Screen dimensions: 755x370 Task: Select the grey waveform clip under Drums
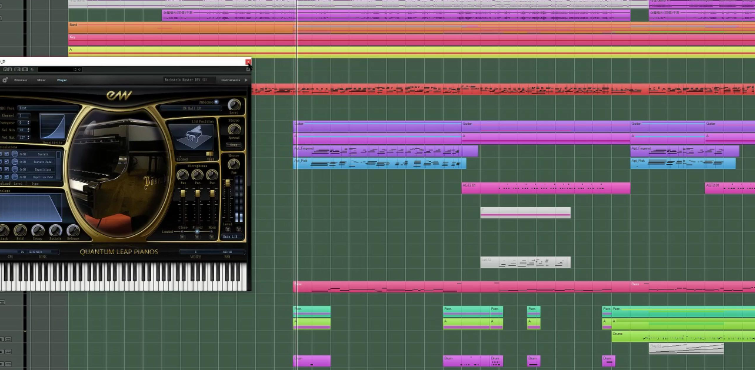pos(686,348)
